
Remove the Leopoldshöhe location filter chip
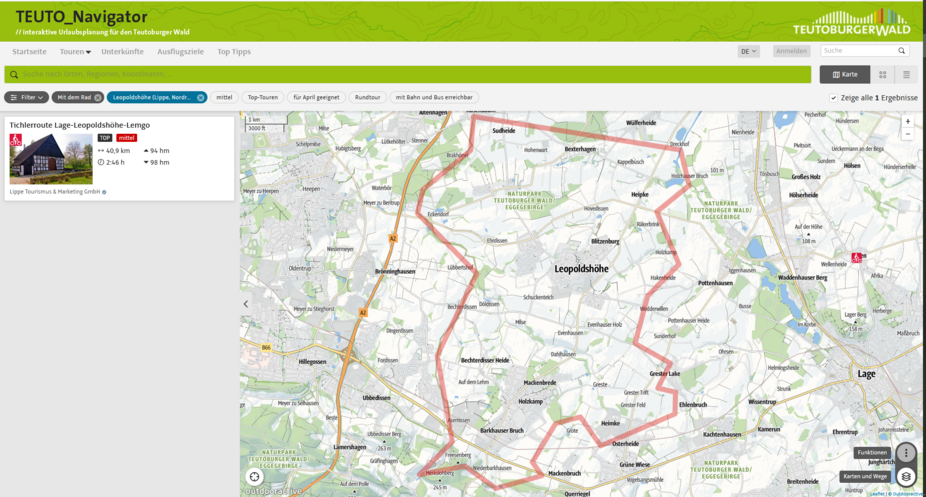200,97
